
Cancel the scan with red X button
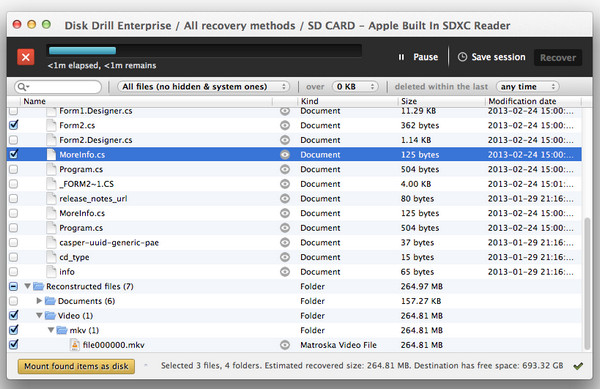click(26, 57)
